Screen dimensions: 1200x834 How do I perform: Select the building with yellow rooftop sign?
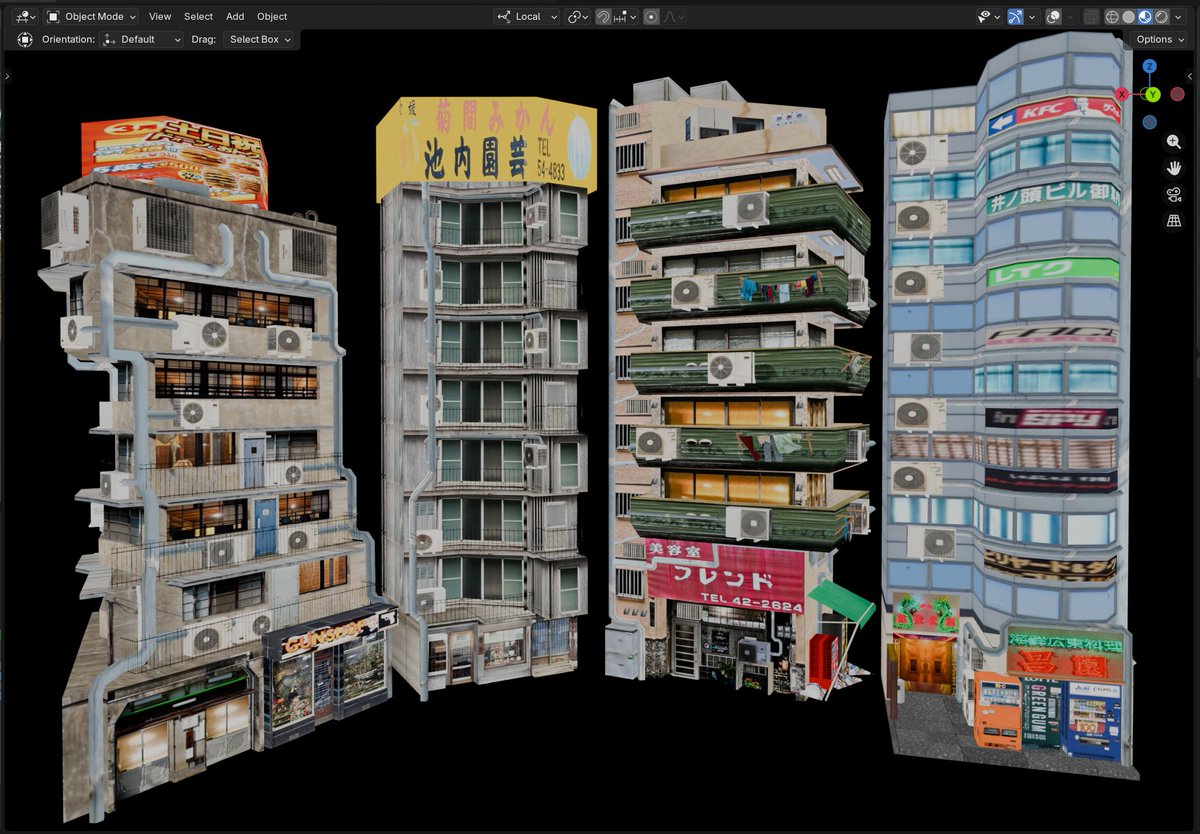tap(485, 400)
